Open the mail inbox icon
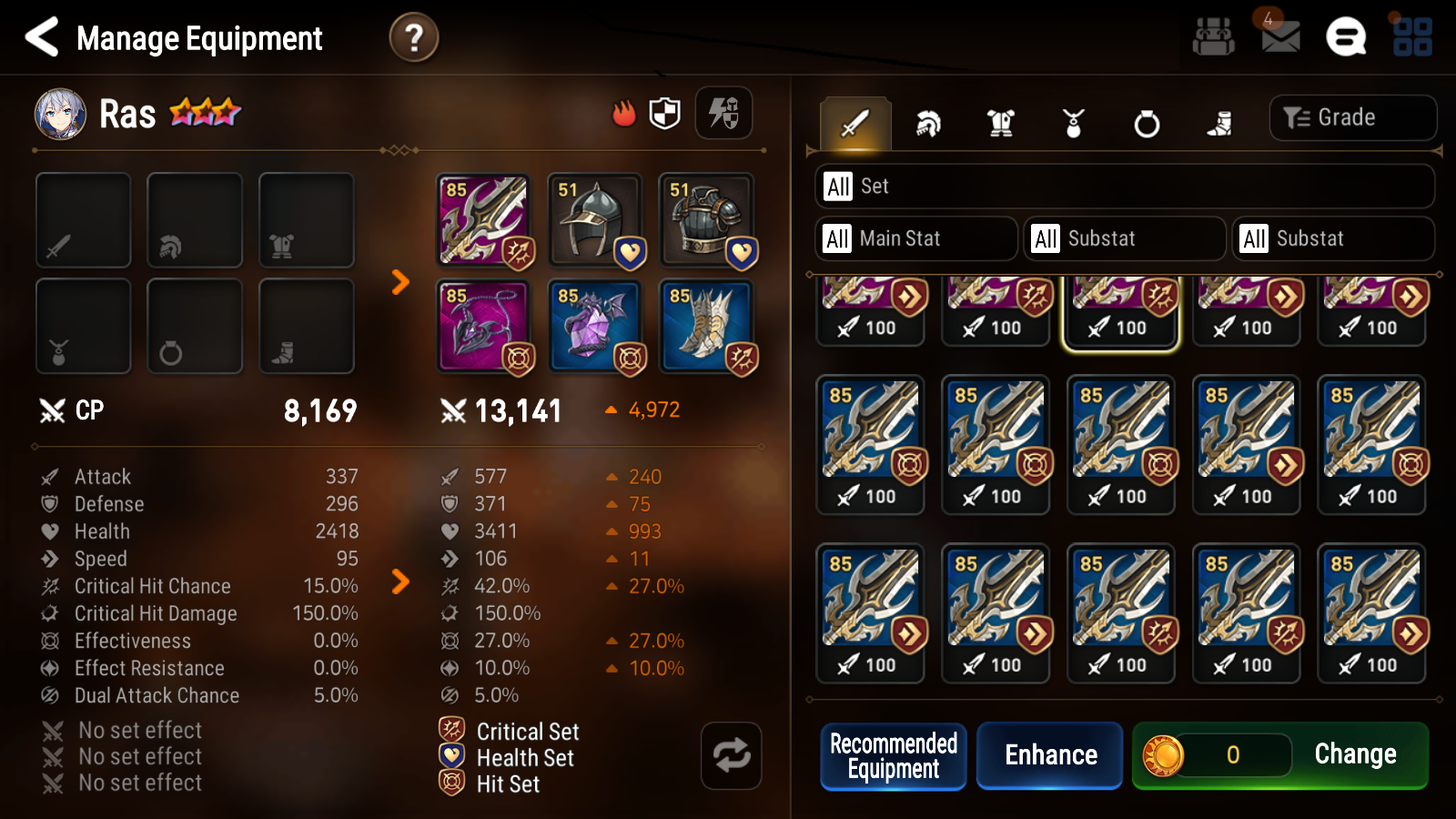Screen dimensions: 1456x819 tap(1280, 37)
